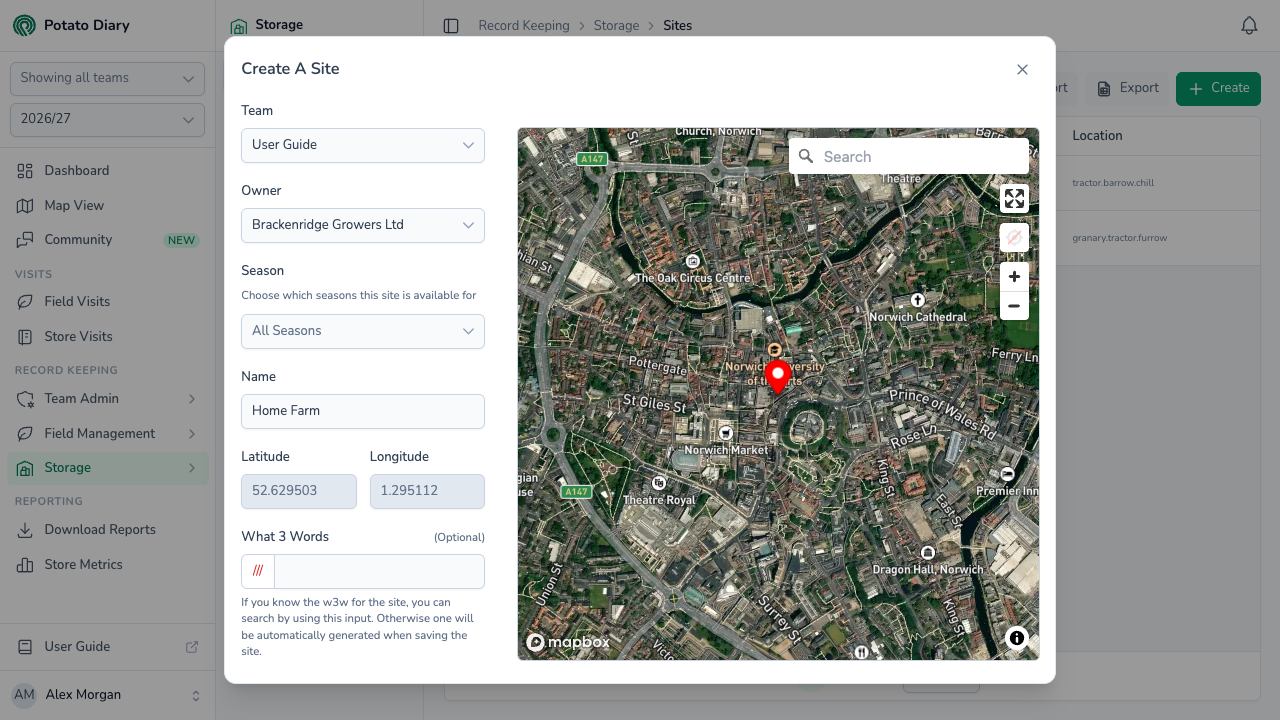The width and height of the screenshot is (1280, 720).
Task: Click the Export button
Action: point(1128,88)
